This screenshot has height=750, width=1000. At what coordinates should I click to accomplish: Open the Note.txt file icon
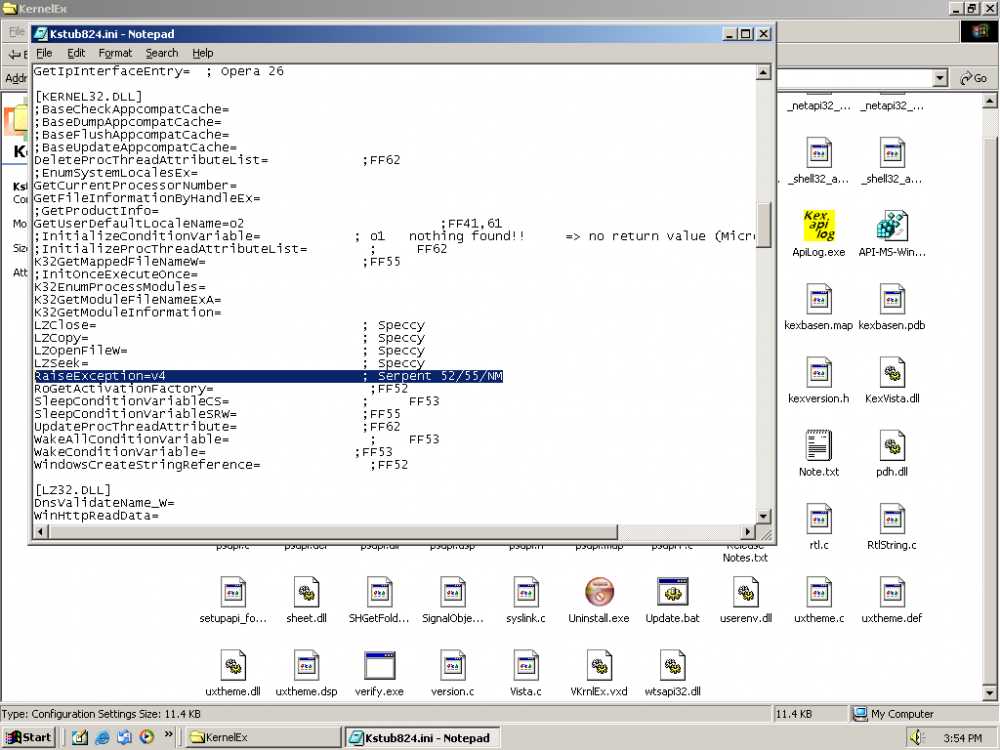[819, 446]
